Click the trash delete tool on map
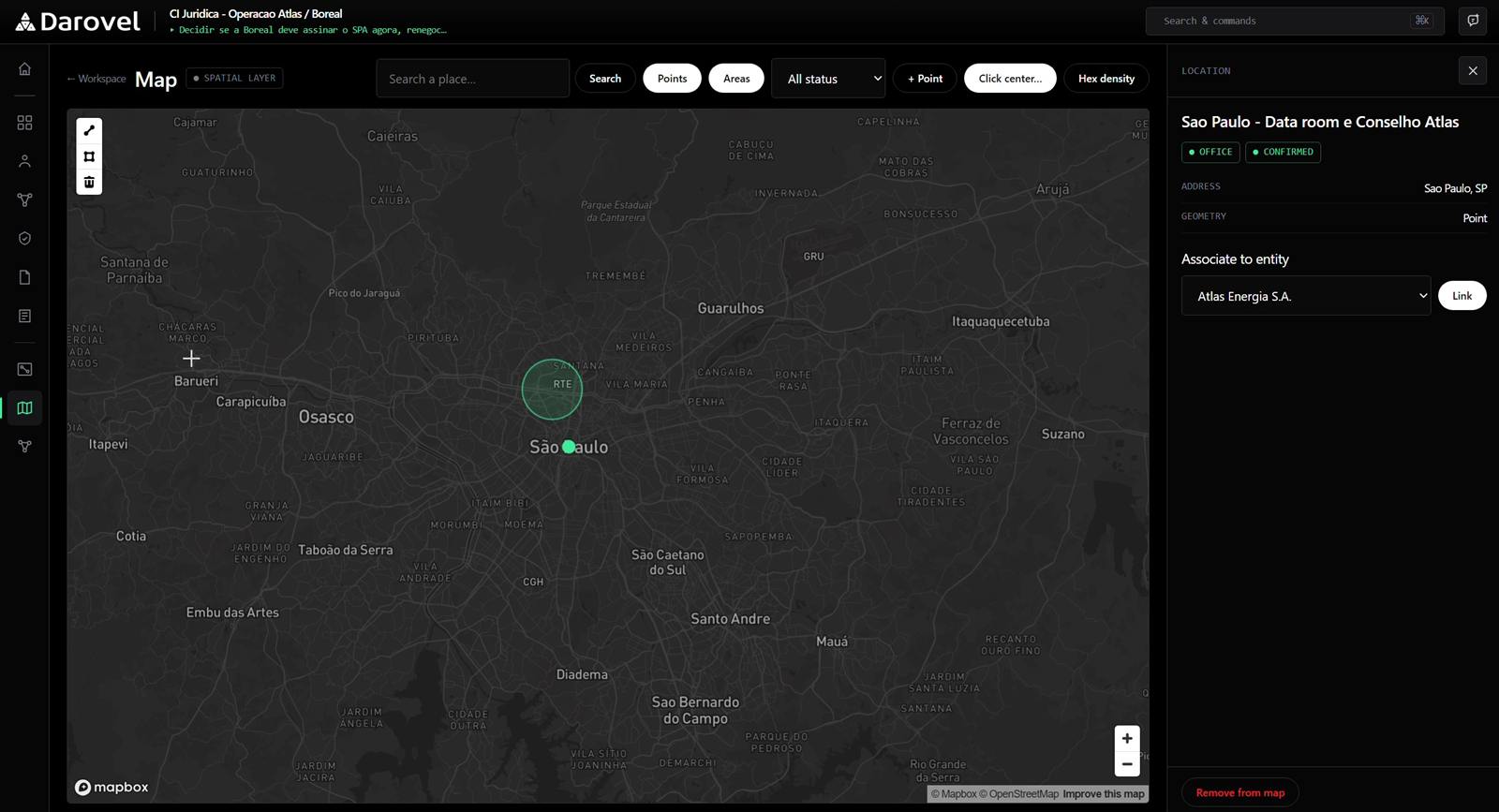 point(89,182)
